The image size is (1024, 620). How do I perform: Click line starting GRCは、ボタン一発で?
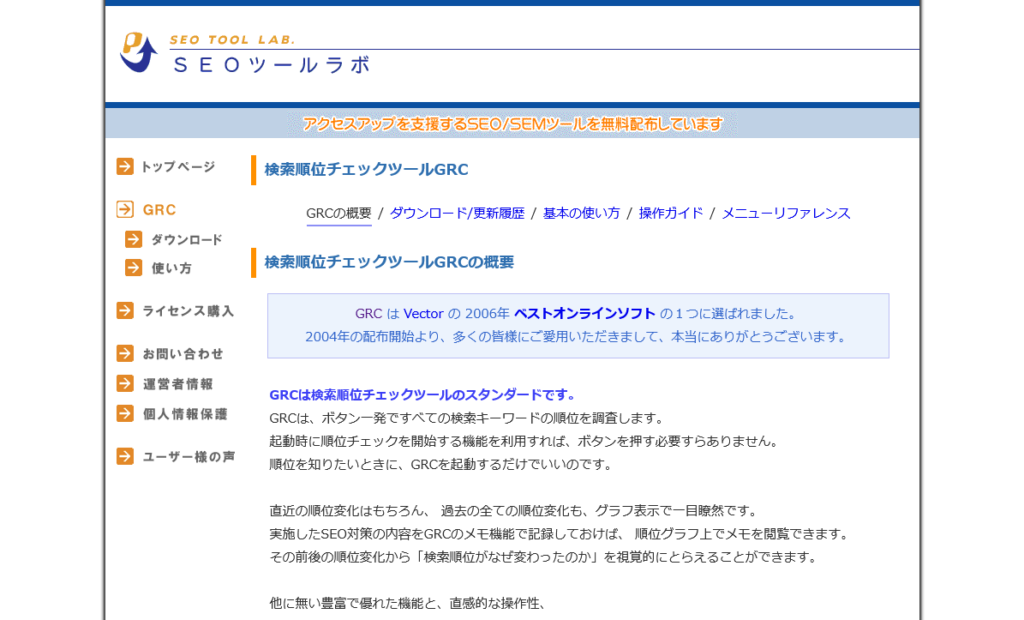pyautogui.click(x=468, y=418)
